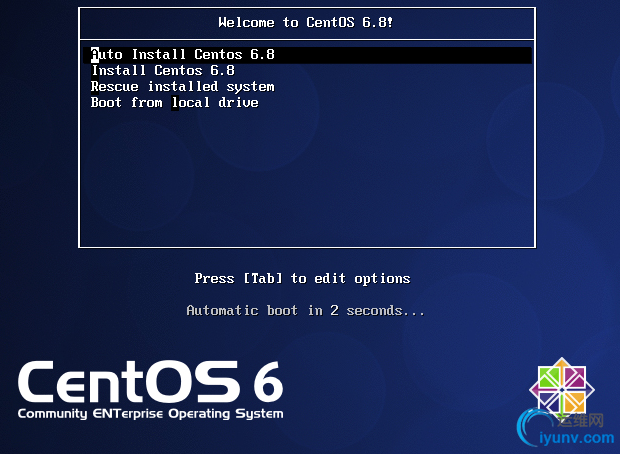Pick Boot from local drive entry
This screenshot has height=454, width=620.
click(174, 103)
